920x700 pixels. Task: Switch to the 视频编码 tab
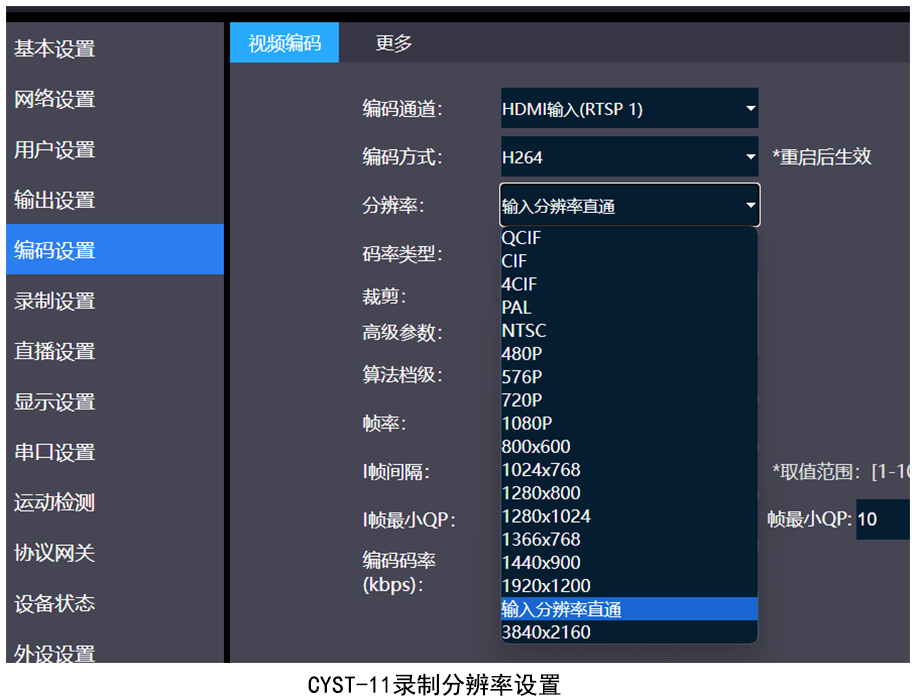(285, 43)
